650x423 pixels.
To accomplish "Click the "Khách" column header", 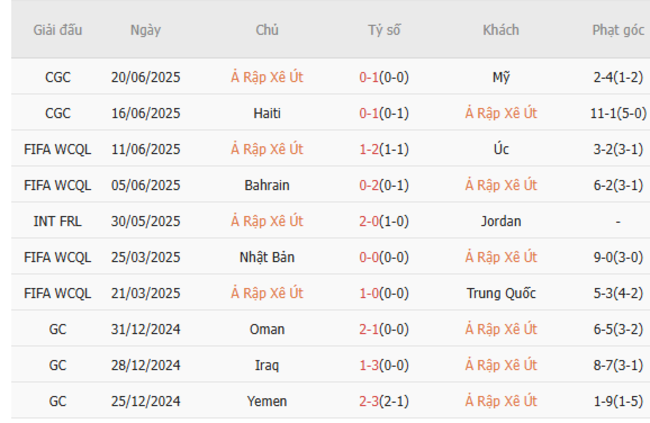I will tap(501, 30).
